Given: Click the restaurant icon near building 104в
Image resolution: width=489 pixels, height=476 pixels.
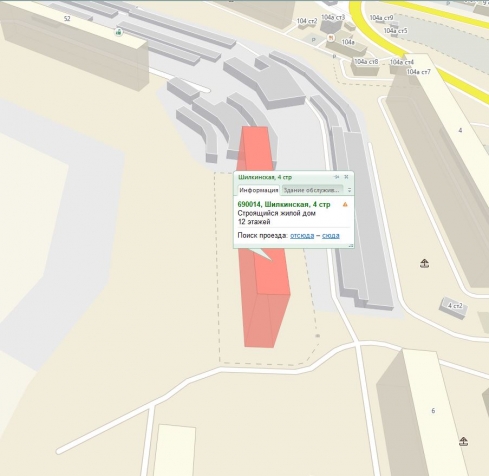Looking at the screenshot, I should tap(331, 38).
